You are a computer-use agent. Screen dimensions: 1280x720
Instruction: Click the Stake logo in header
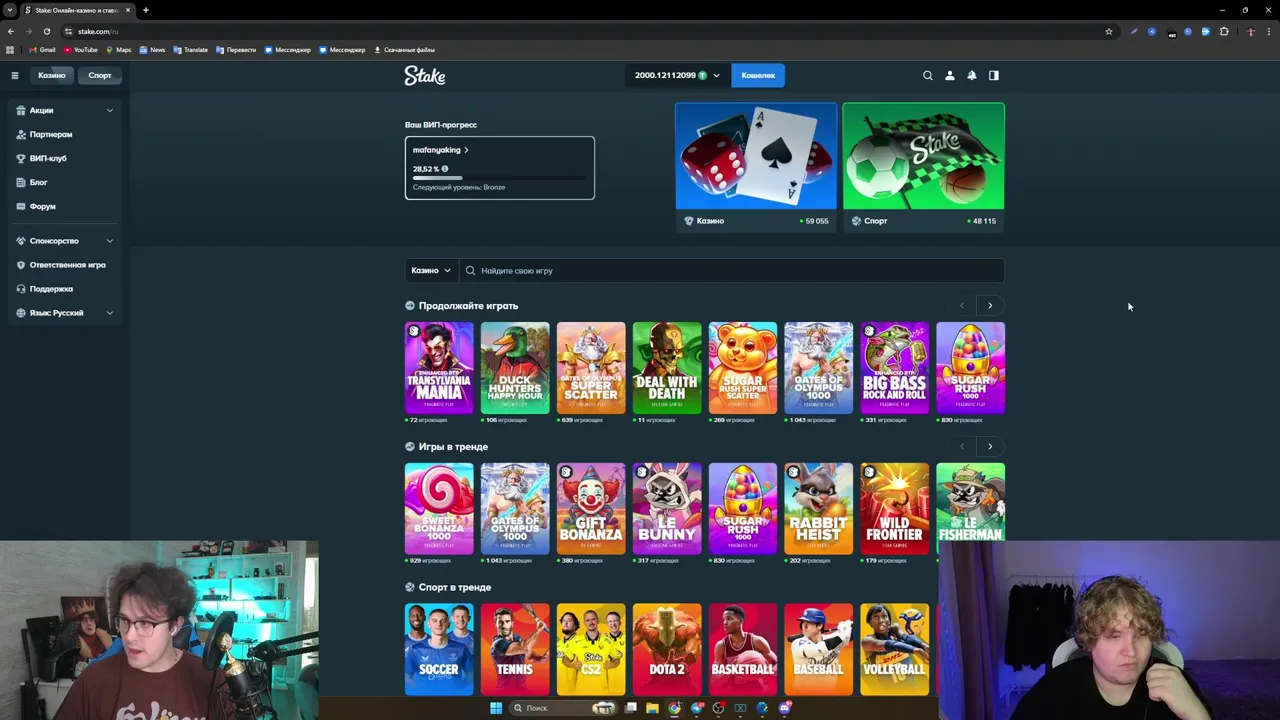[x=425, y=75]
